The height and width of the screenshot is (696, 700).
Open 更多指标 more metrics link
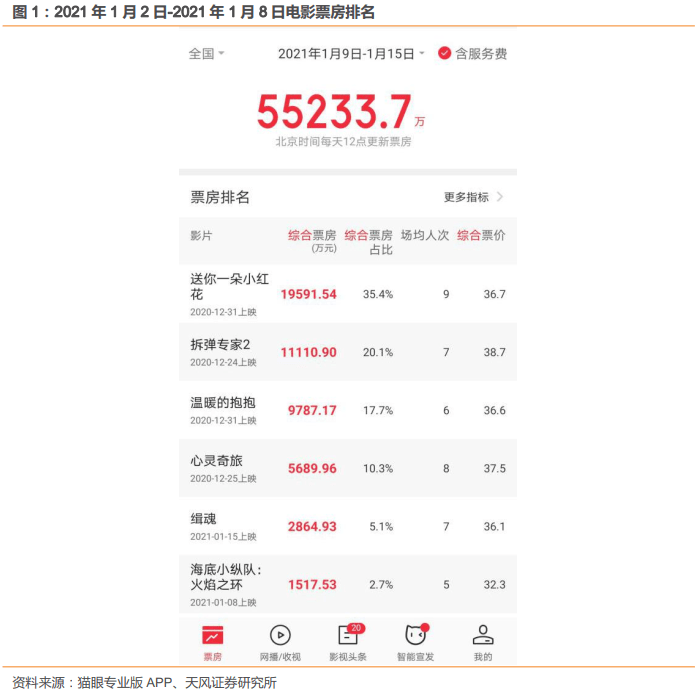click(466, 197)
